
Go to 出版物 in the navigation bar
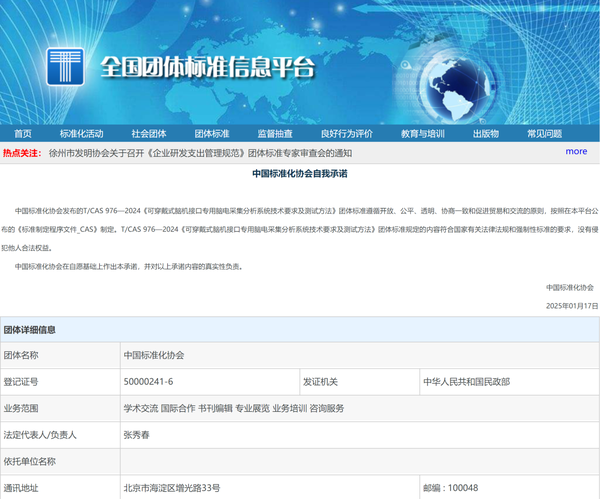click(x=486, y=134)
